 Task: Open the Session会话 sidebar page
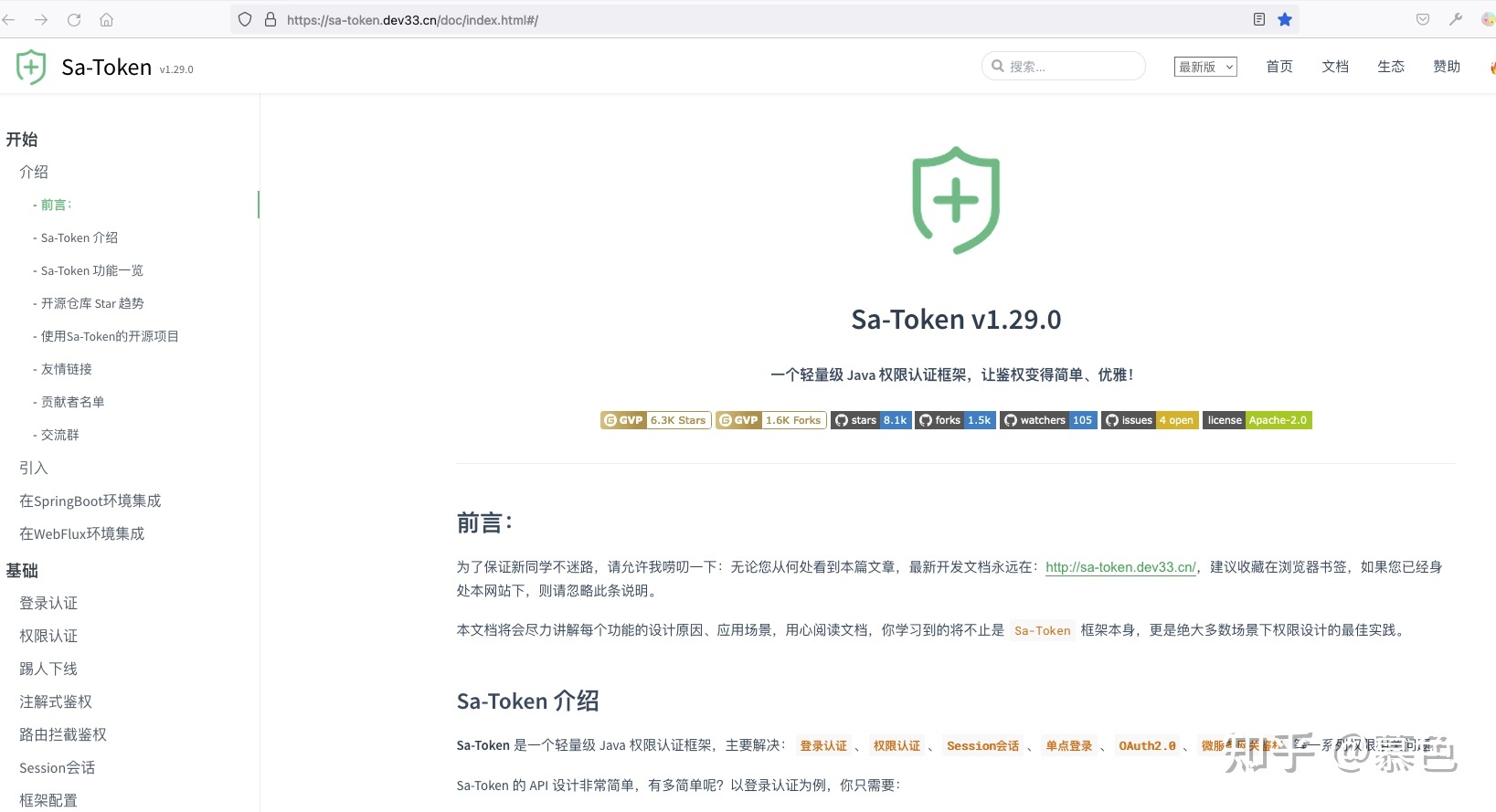click(x=57, y=767)
